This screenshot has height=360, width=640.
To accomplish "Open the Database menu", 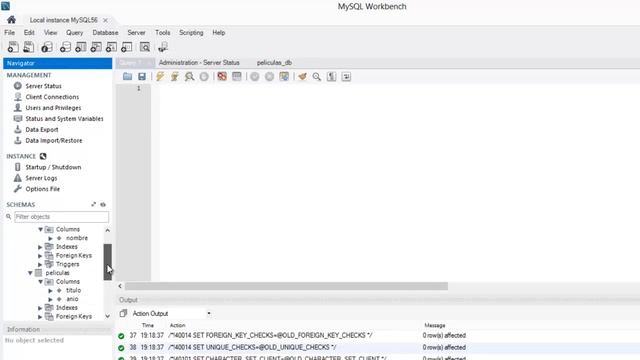I will (105, 33).
